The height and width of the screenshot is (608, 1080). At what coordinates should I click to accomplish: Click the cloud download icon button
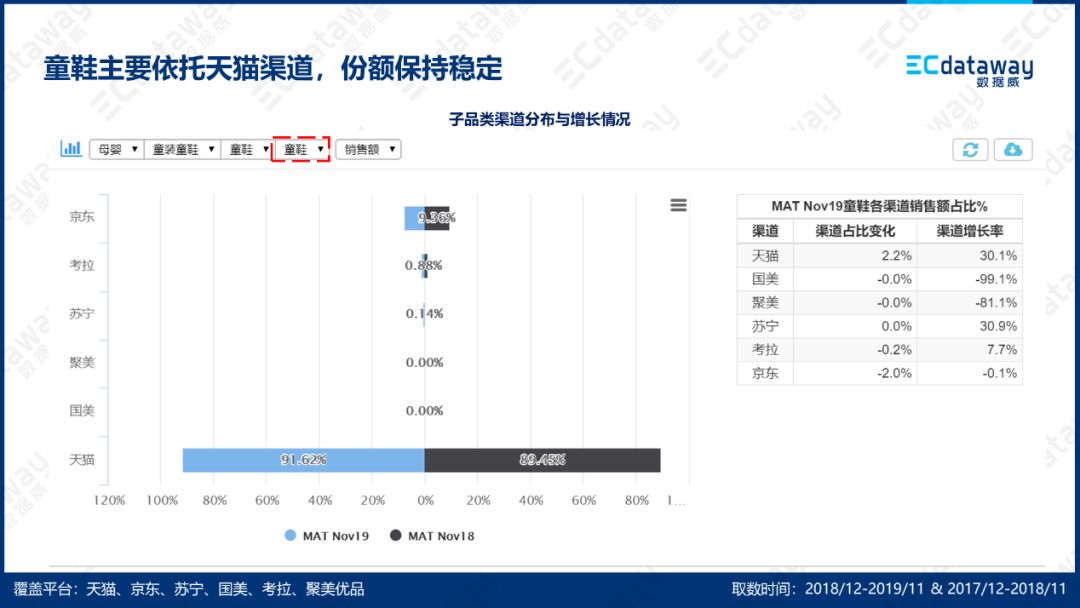point(1012,149)
